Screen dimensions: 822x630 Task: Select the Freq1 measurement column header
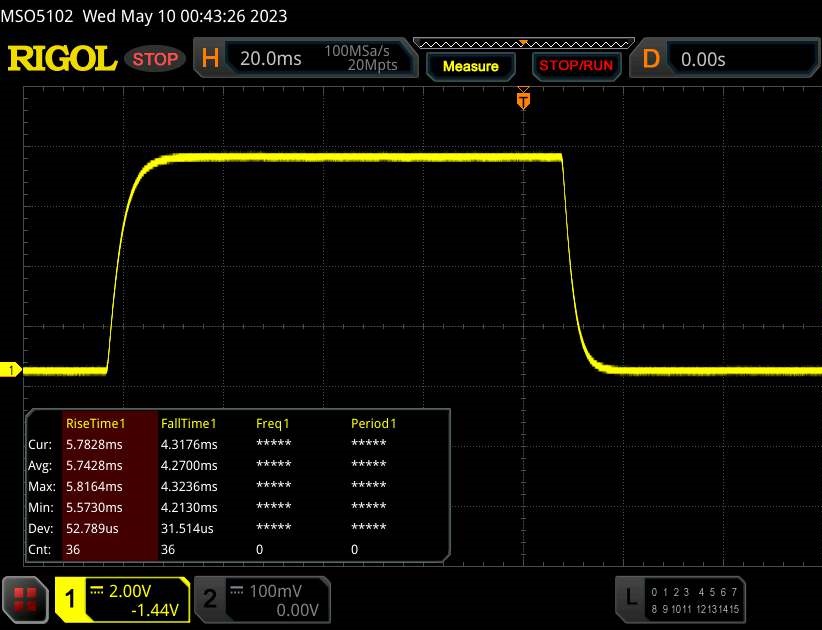click(273, 423)
